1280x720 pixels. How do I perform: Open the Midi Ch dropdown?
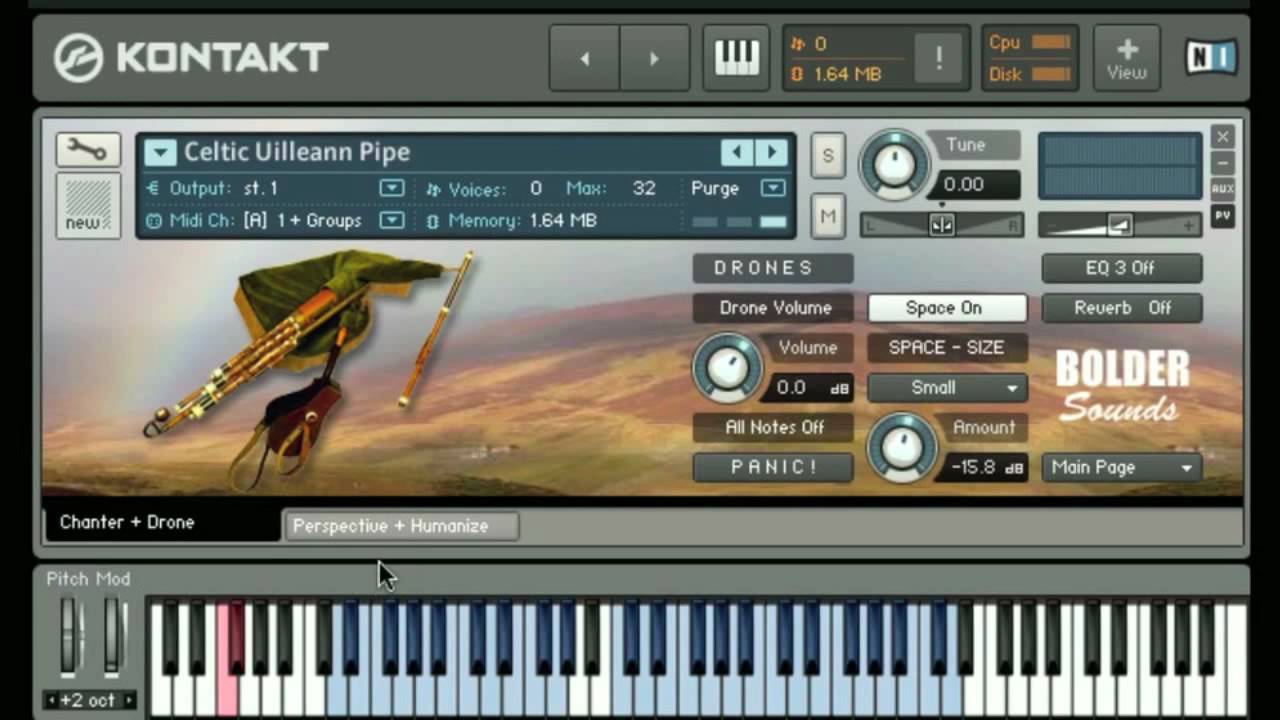(392, 221)
